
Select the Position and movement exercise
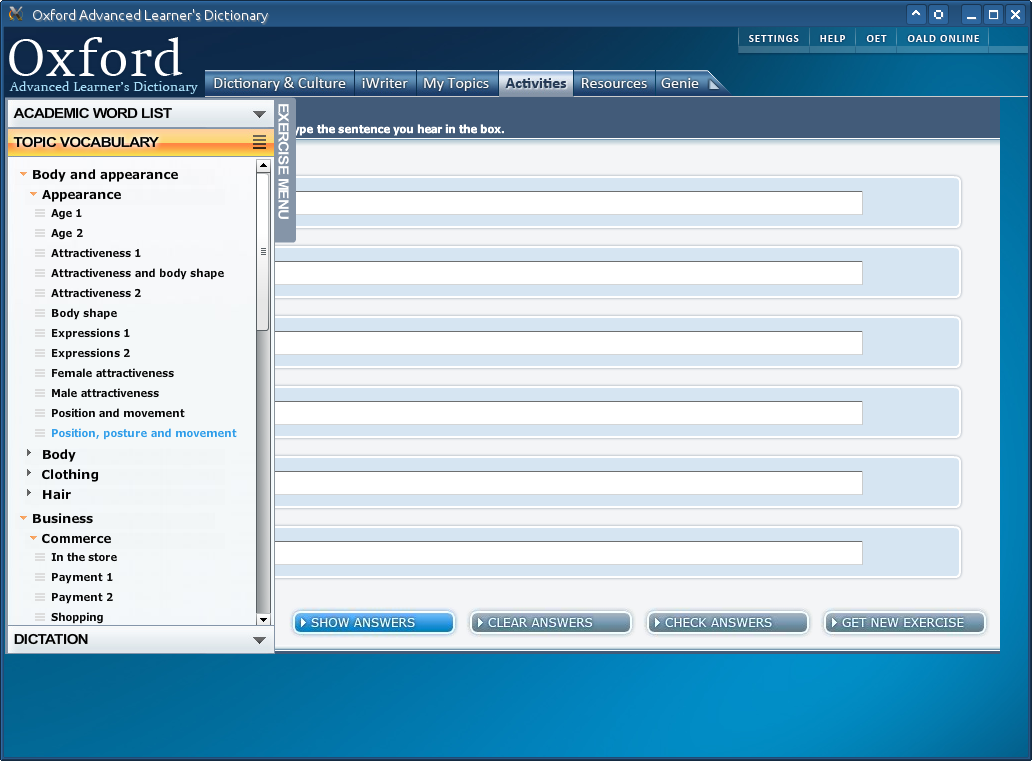118,413
